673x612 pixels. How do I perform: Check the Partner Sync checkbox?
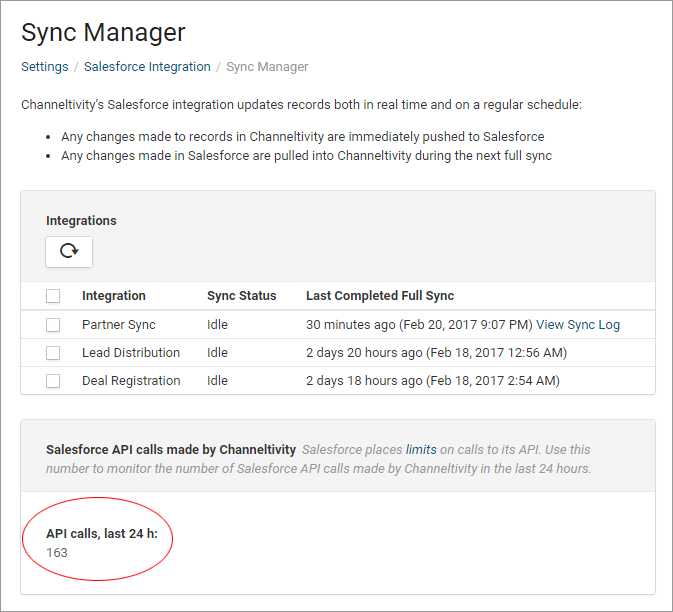click(x=53, y=325)
